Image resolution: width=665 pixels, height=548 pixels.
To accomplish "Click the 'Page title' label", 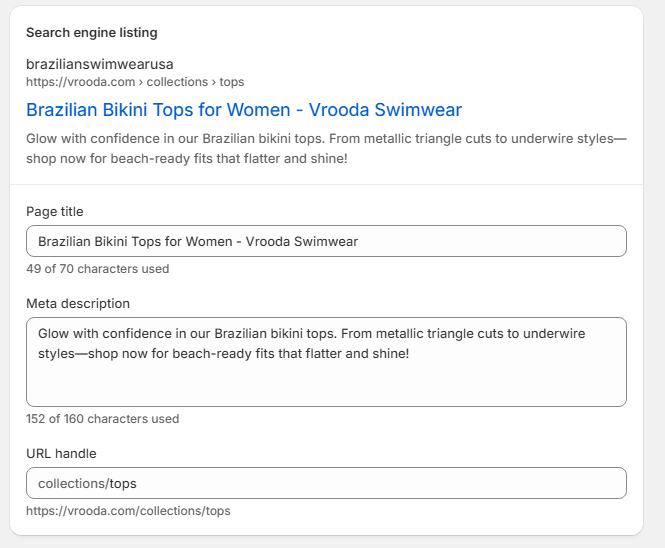I will pyautogui.click(x=54, y=211).
